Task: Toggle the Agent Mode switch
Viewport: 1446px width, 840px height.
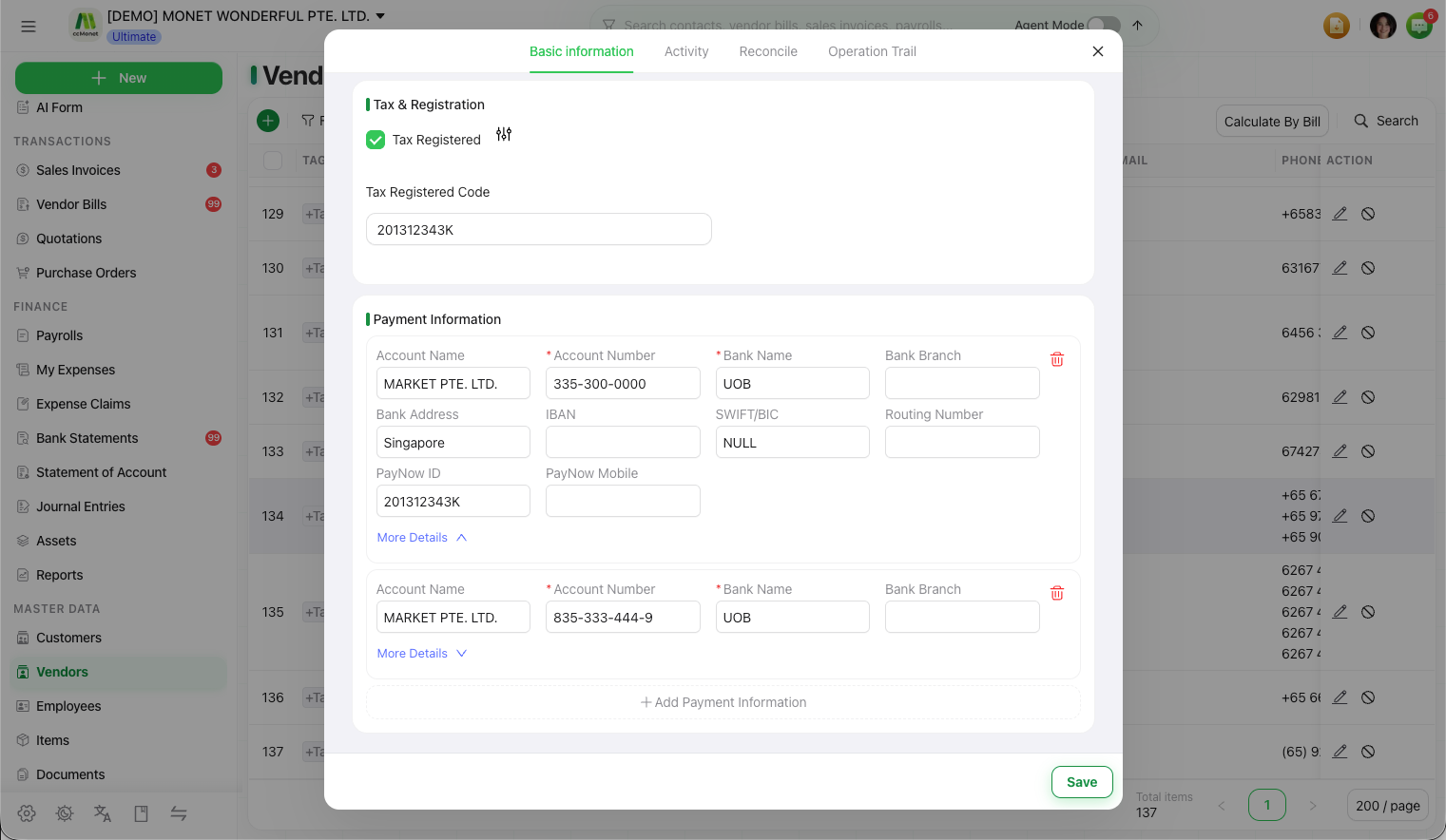Action: coord(1103,26)
